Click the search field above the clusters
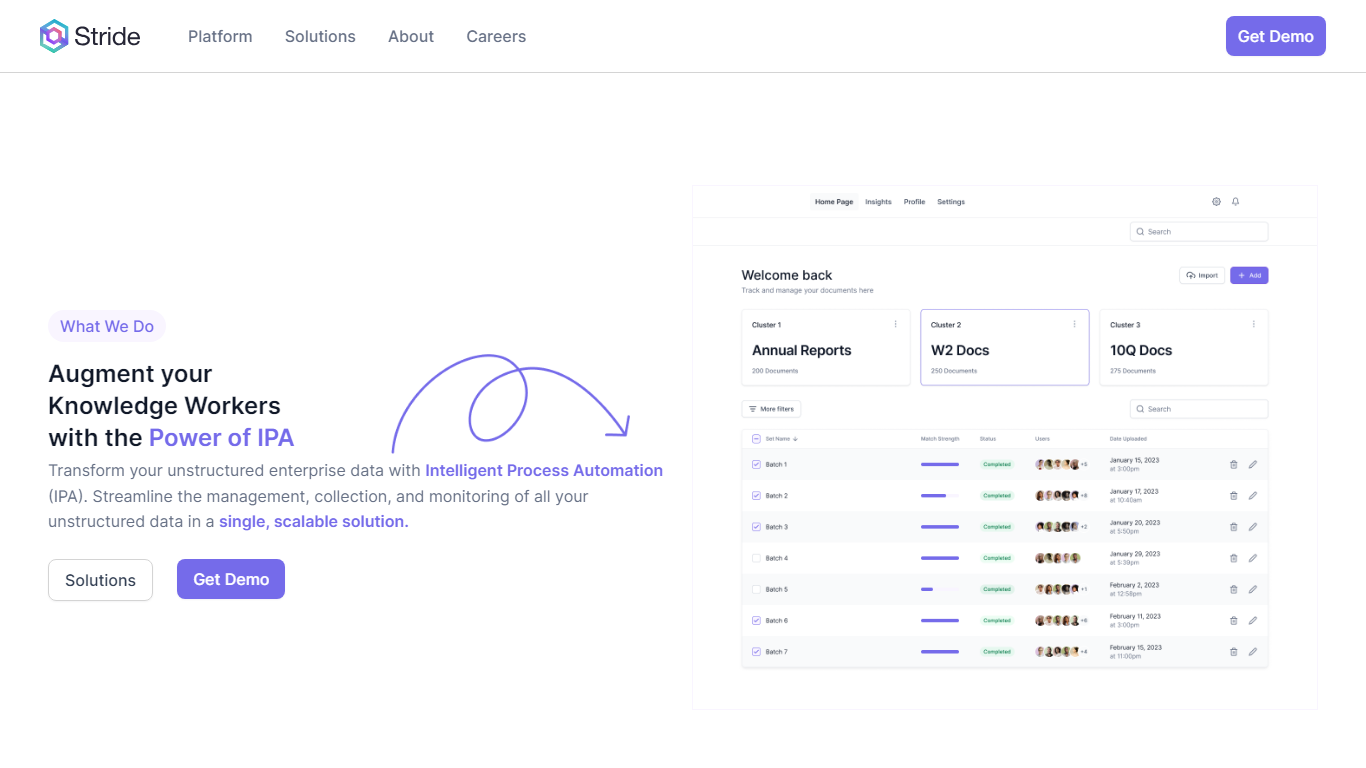The image size is (1366, 768). (1198, 232)
